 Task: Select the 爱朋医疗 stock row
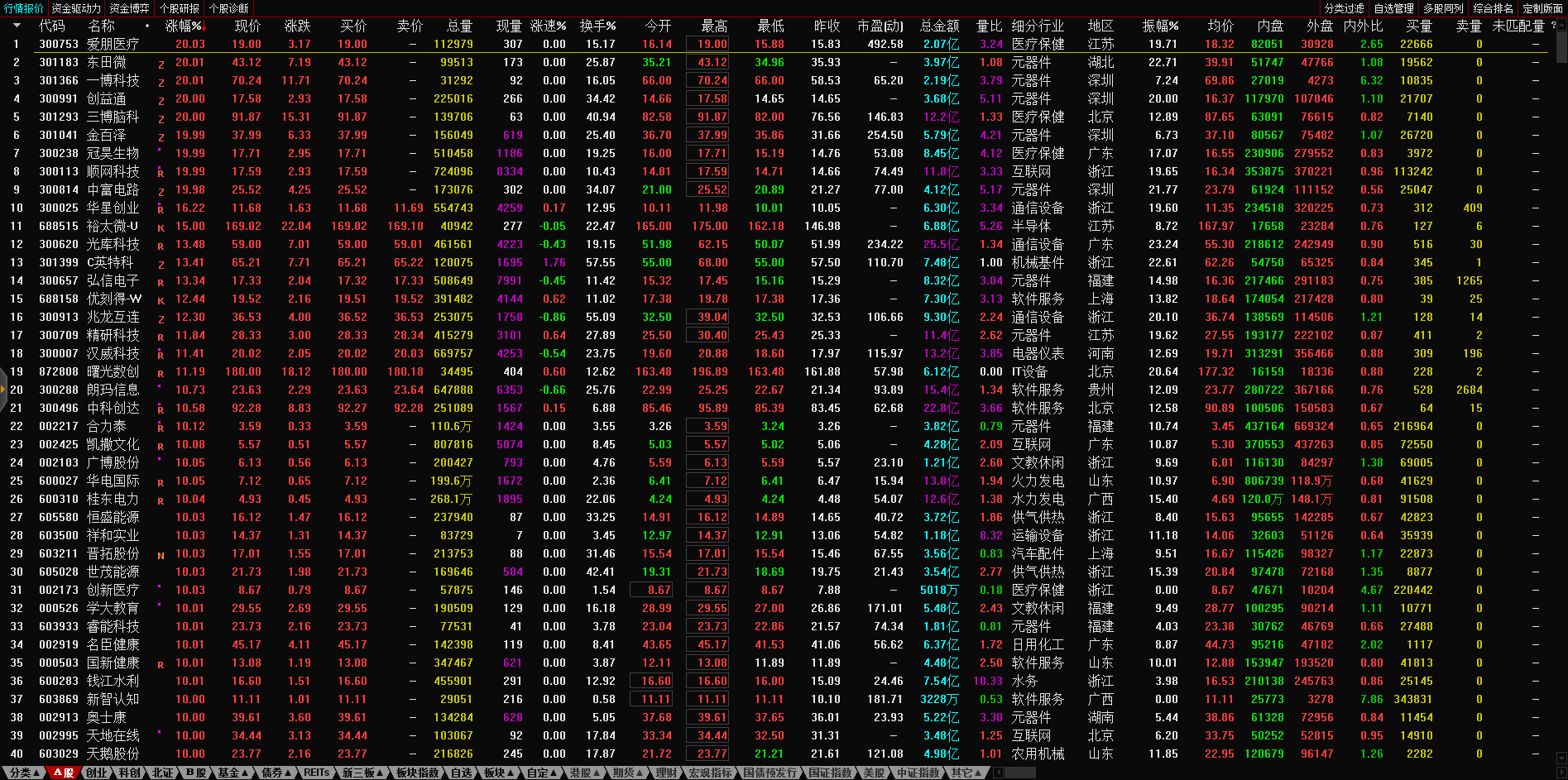(113, 44)
